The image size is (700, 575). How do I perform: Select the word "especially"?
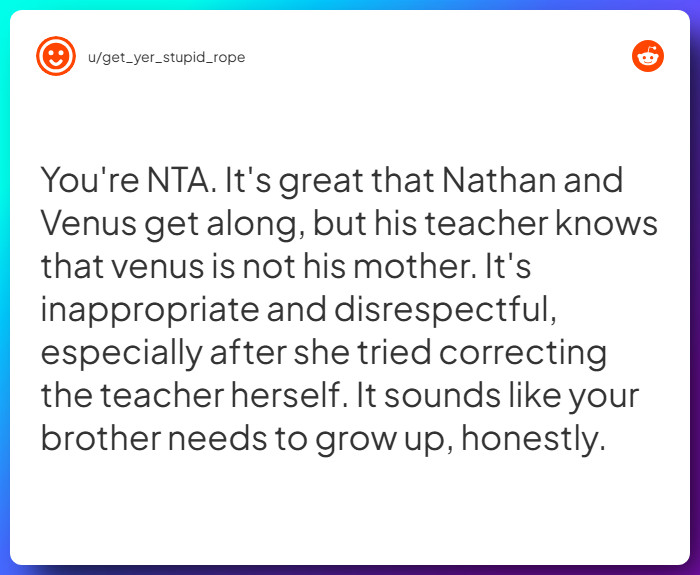122,354
